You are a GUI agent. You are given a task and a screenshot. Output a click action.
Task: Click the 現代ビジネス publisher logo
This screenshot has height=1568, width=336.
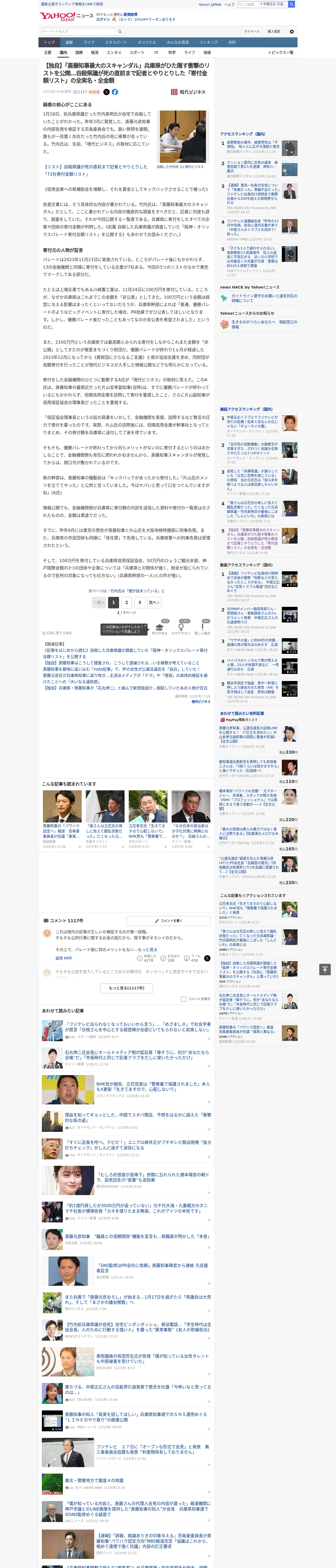(188, 92)
